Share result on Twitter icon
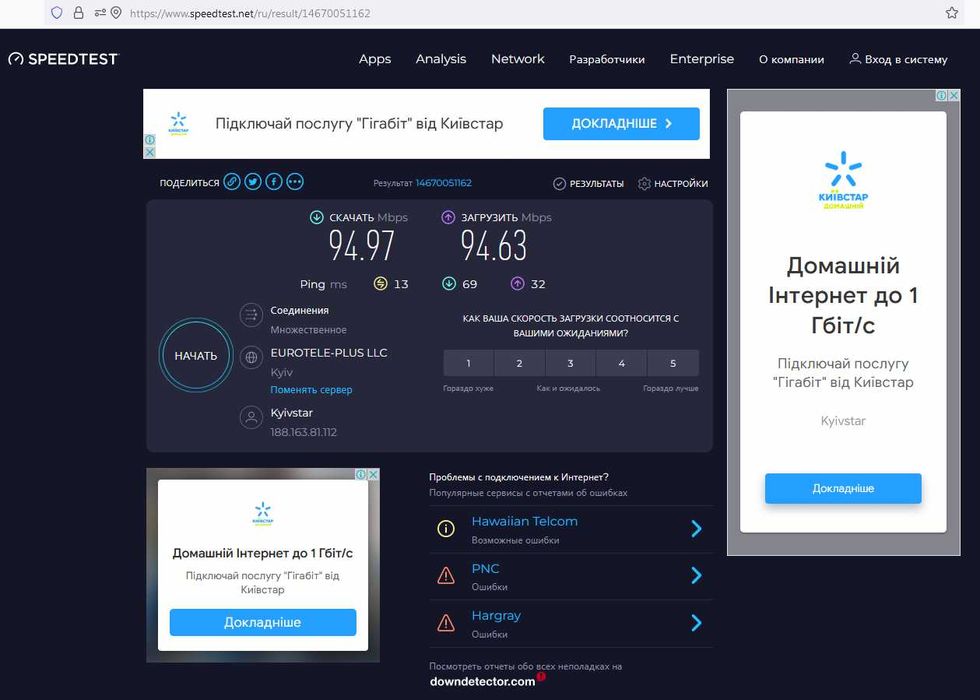 pos(253,182)
